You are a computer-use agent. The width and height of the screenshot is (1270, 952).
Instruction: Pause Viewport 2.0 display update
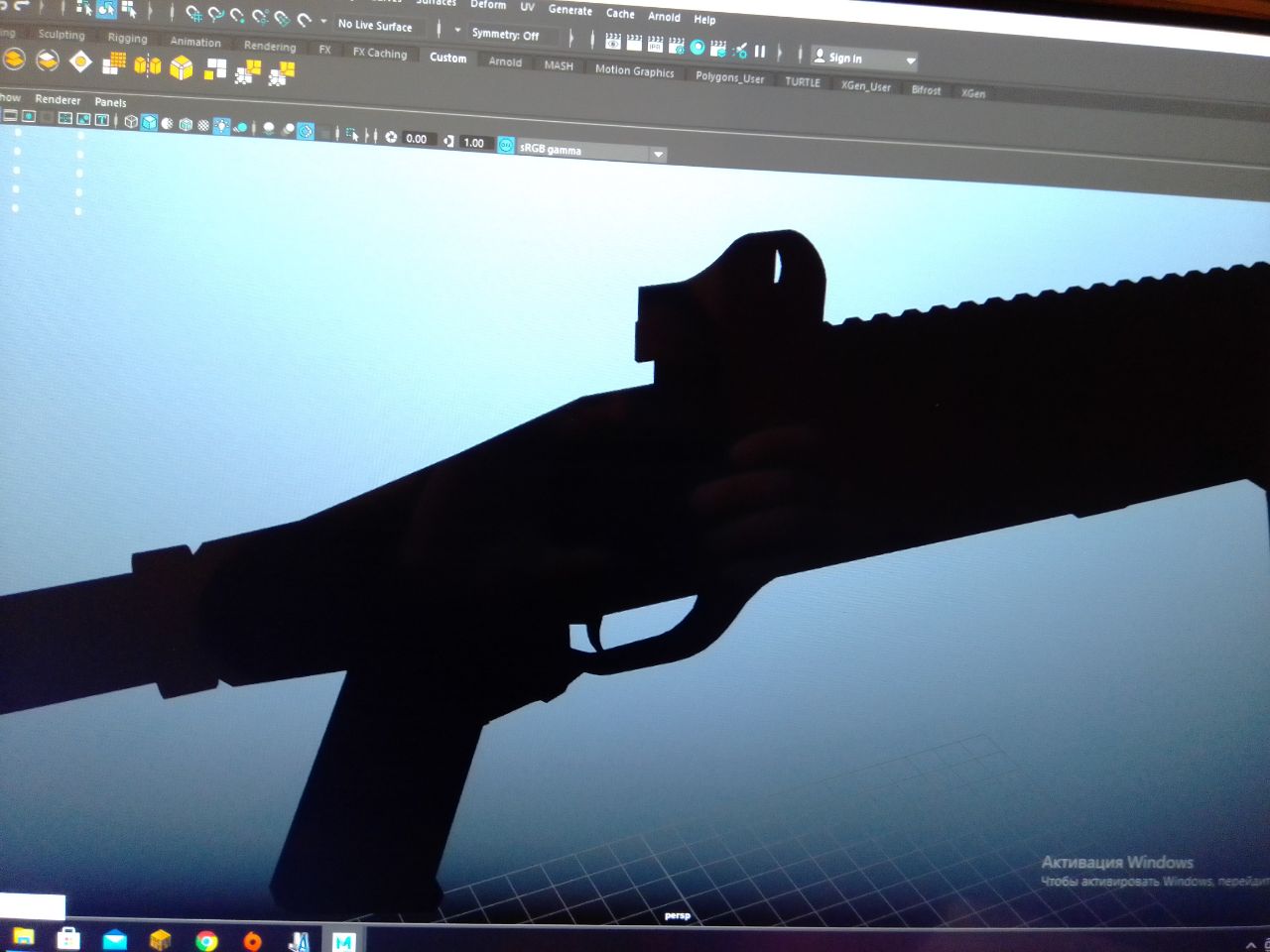(x=760, y=51)
